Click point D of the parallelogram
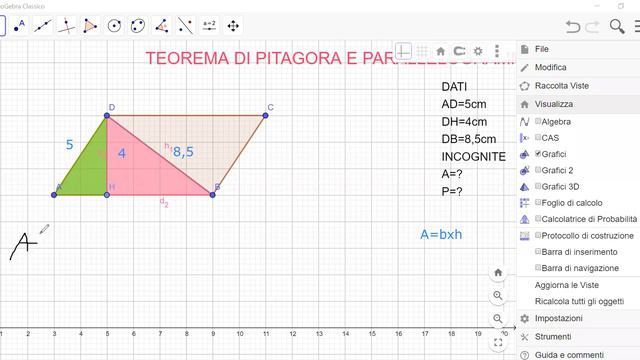This screenshot has height=360, width=640. [107, 116]
